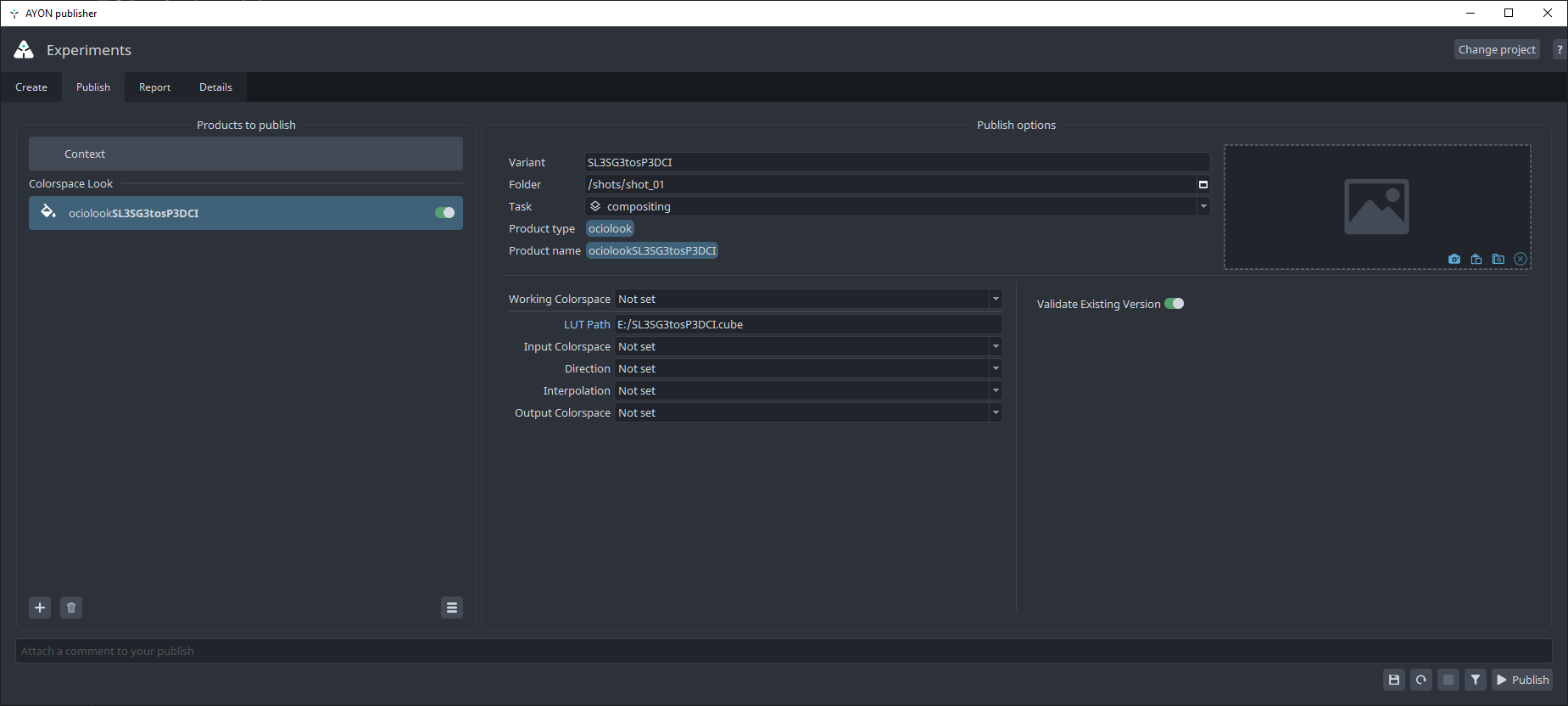Screen dimensions: 1568x706
Task: Click the camera screenshot icon in thumbnail area
Action: (x=1454, y=259)
